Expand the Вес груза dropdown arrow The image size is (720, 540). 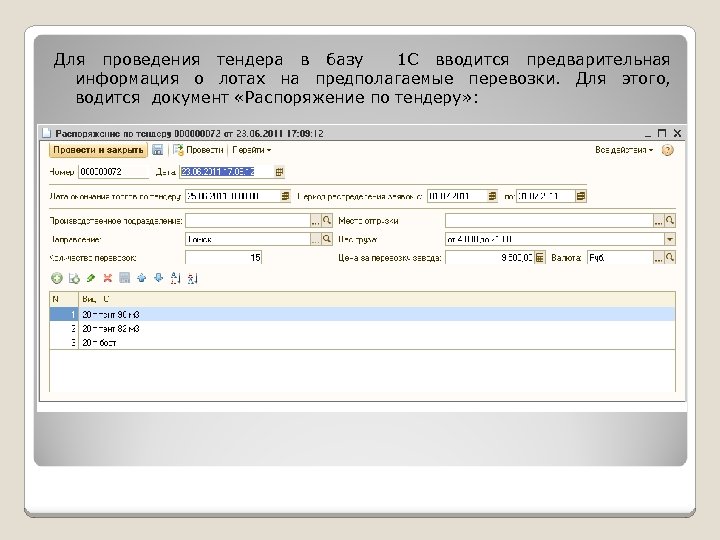tap(670, 239)
